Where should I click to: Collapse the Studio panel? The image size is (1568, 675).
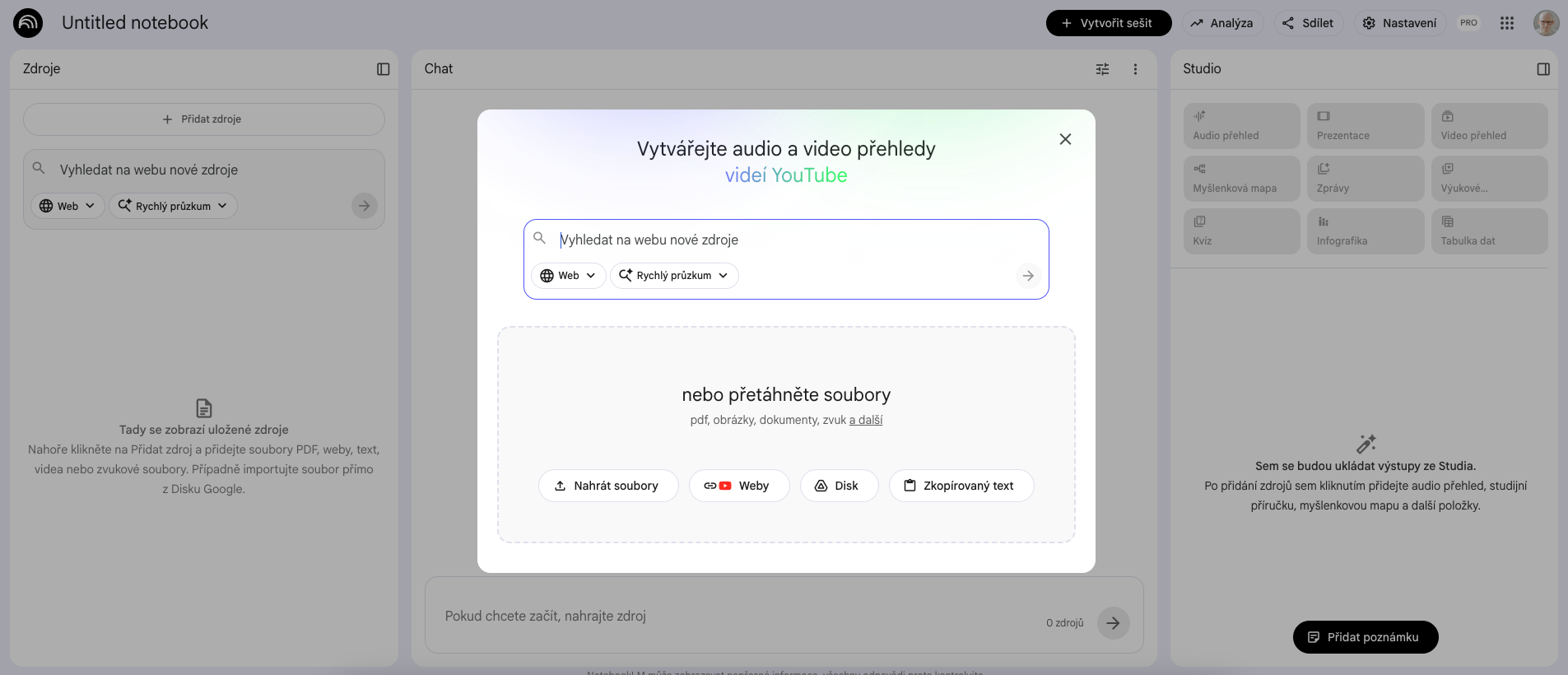[x=1543, y=69]
